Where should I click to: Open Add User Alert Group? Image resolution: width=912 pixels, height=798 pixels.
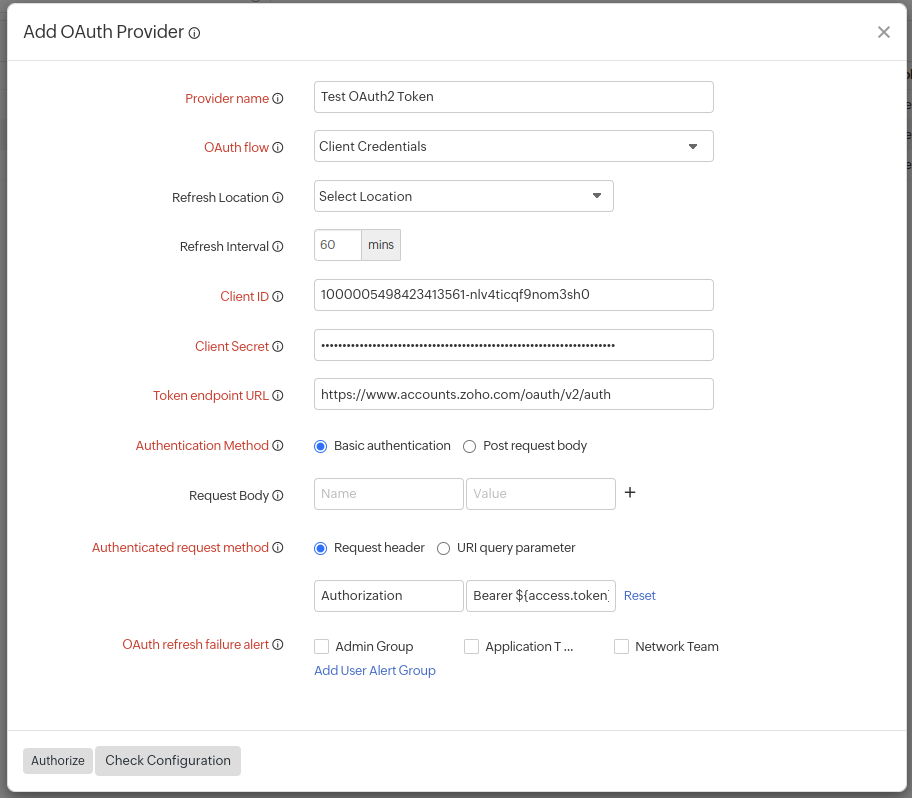tap(375, 670)
